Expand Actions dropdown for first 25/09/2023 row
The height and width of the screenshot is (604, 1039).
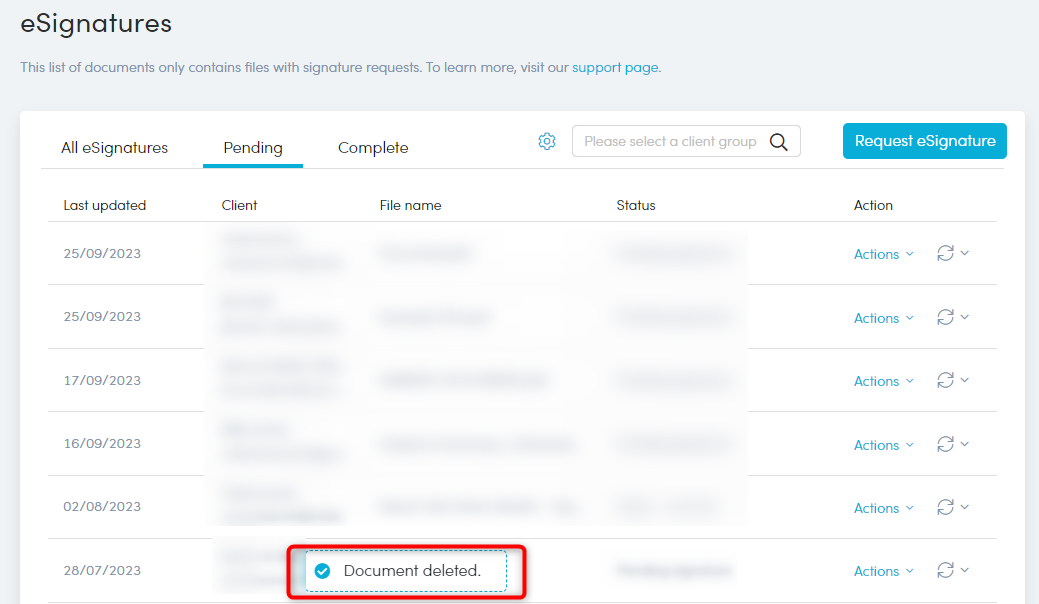coord(883,254)
